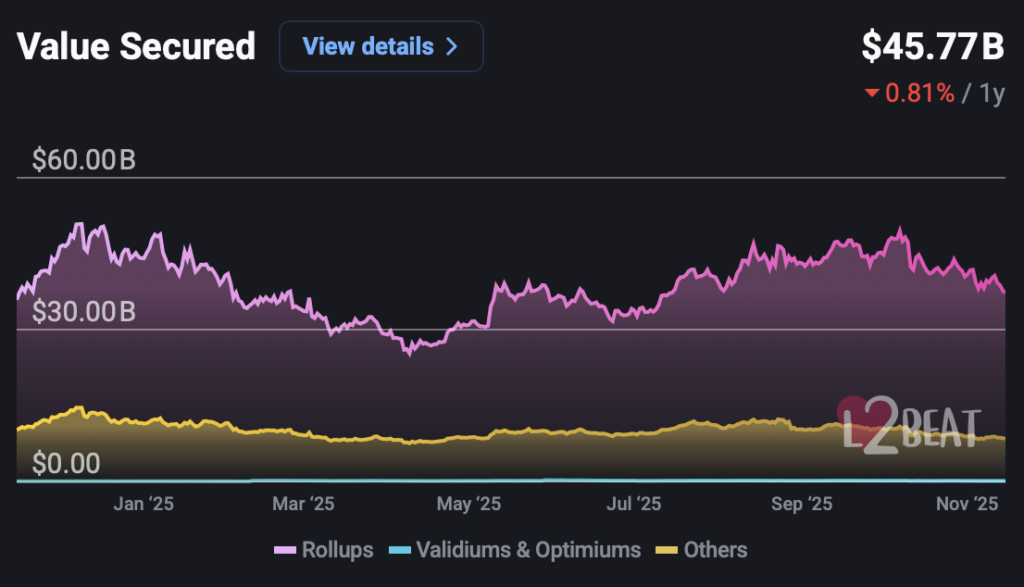Click the 1y time range label
This screenshot has height=587, width=1024.
991,94
